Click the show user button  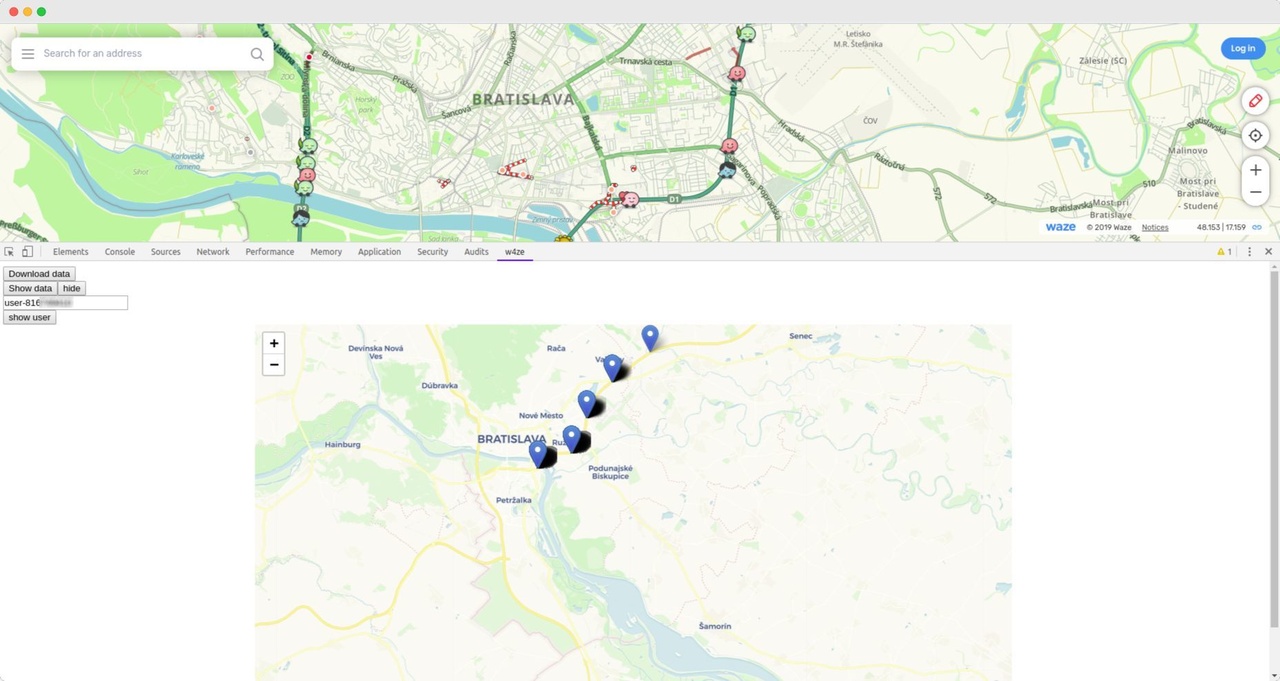click(x=29, y=317)
